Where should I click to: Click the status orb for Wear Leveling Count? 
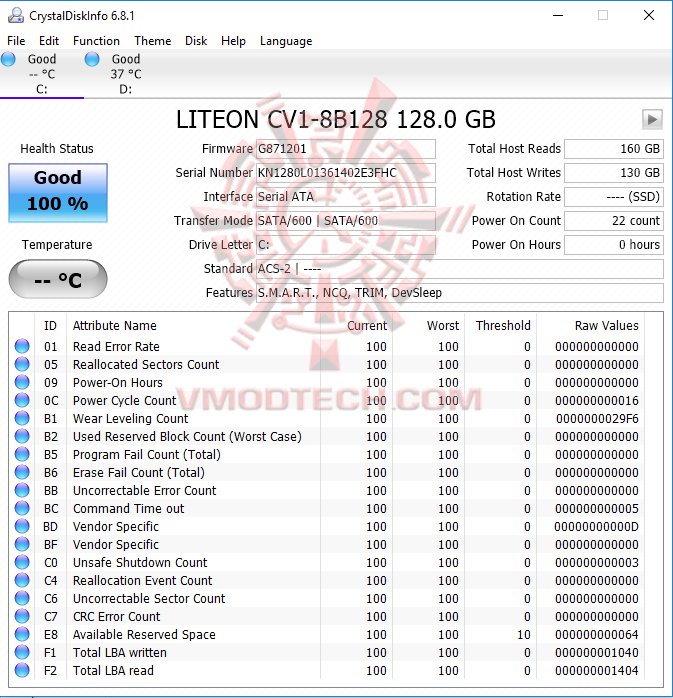coord(22,418)
